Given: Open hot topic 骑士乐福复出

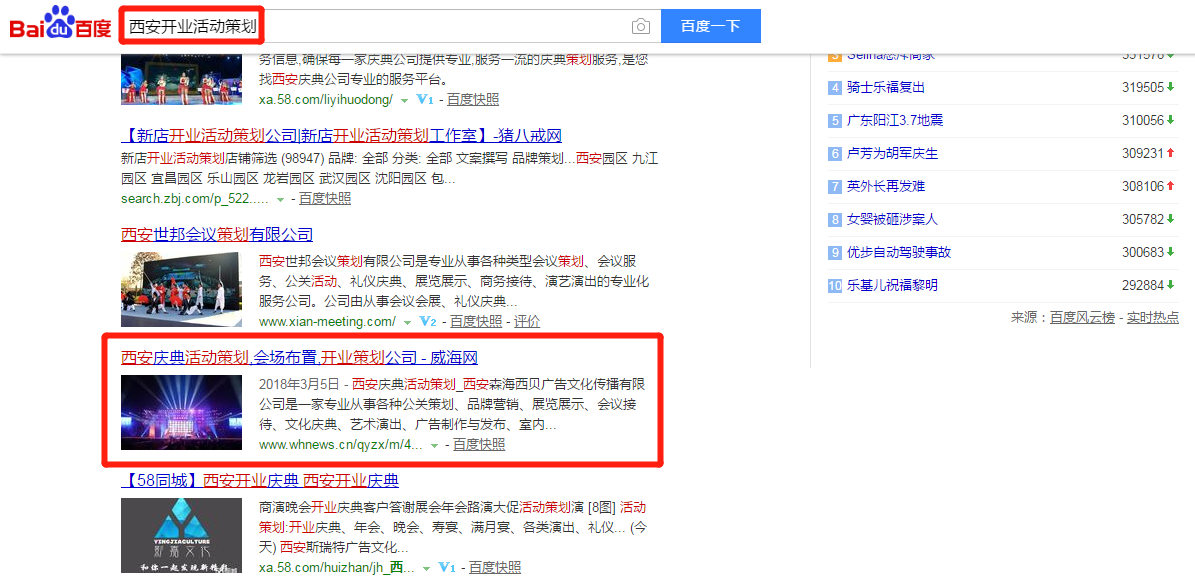Looking at the screenshot, I should click(886, 87).
